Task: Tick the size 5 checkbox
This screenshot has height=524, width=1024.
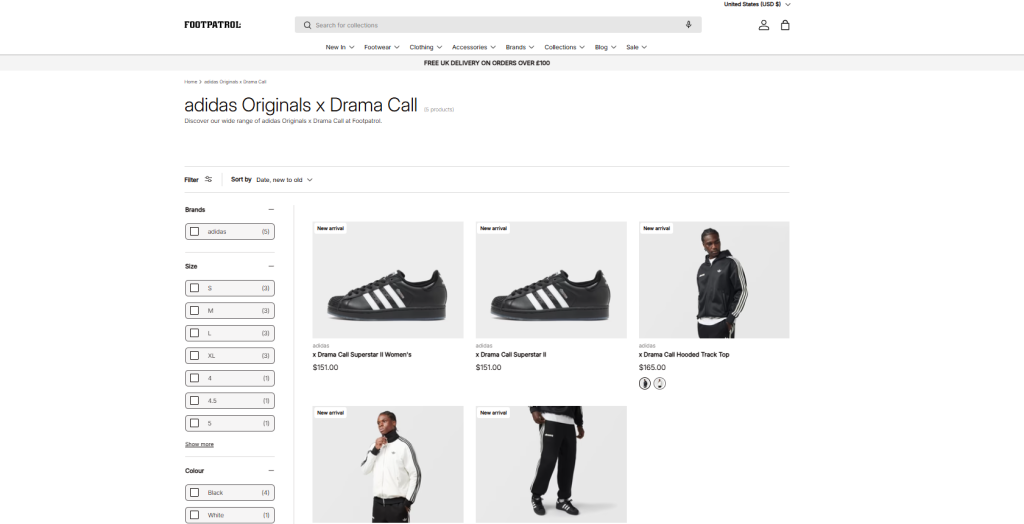Action: click(195, 423)
